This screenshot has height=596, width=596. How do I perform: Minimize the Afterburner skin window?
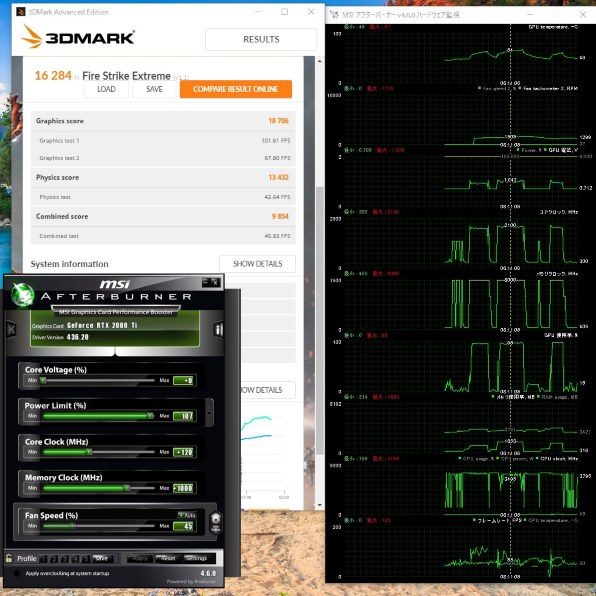pos(206,282)
